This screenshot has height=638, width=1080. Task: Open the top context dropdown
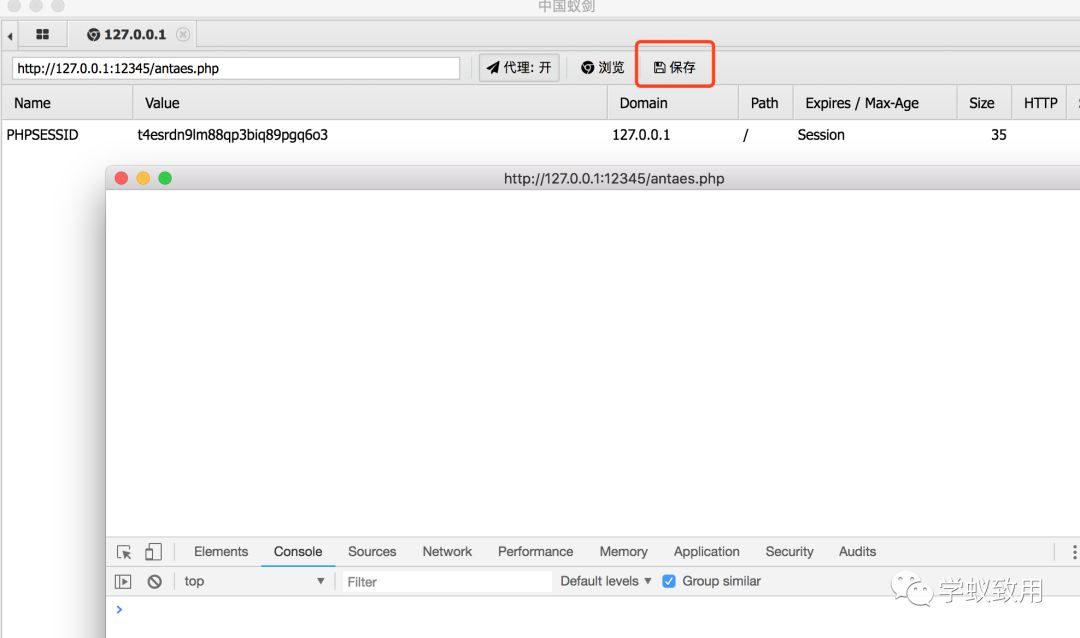pyautogui.click(x=254, y=582)
